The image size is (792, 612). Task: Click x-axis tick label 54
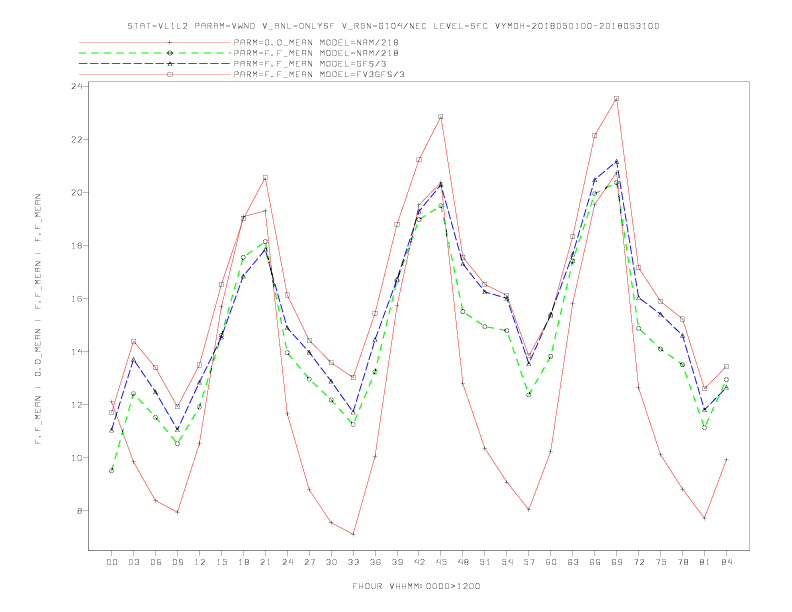point(507,562)
